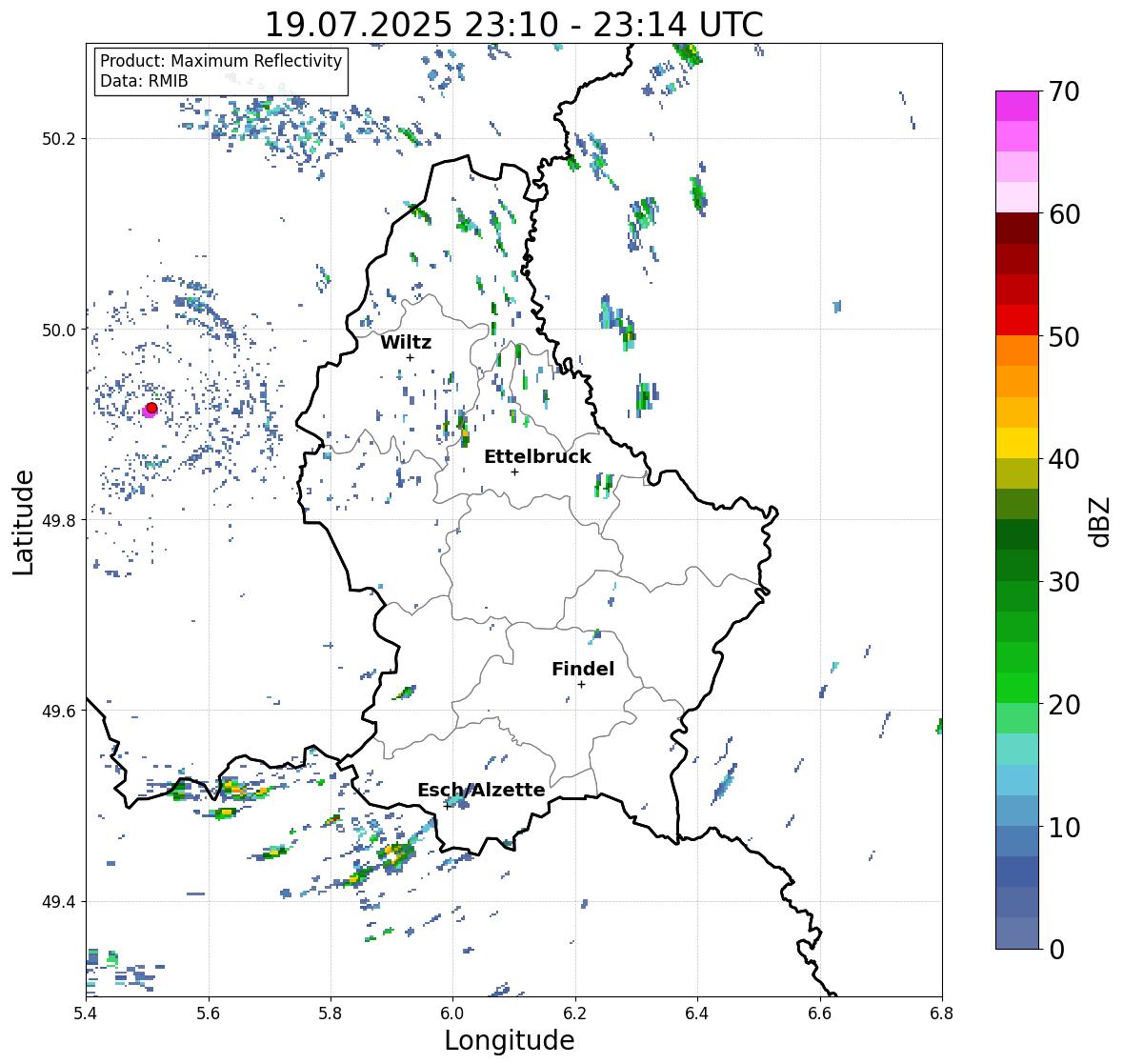This screenshot has width=1123, height=1064.
Task: Click the 6.6 longitude tick label
Action: click(x=820, y=1014)
